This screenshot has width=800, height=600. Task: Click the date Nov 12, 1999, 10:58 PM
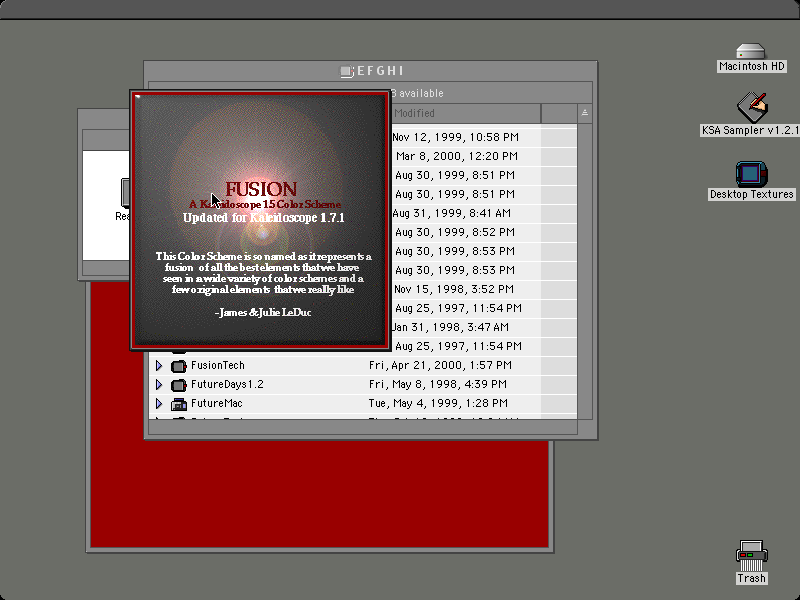(455, 137)
